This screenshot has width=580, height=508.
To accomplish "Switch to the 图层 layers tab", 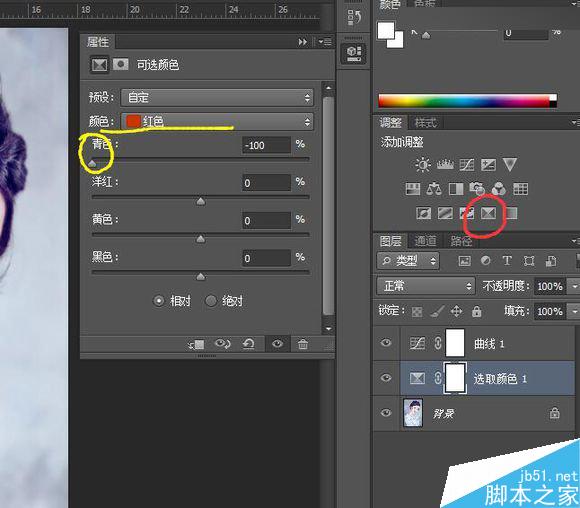I will [390, 242].
